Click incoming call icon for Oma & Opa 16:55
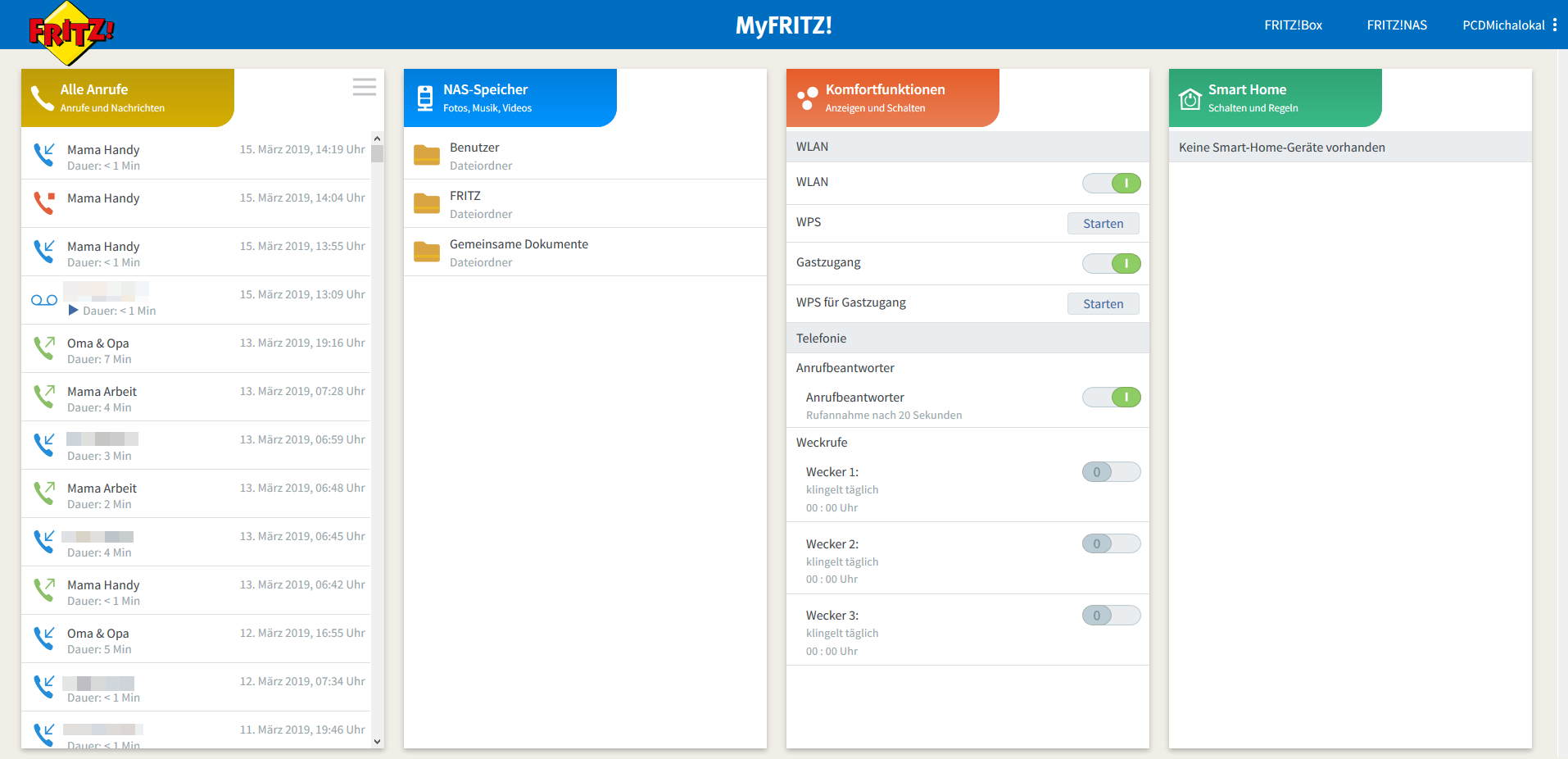Viewport: 1568px width, 759px height. [x=44, y=638]
